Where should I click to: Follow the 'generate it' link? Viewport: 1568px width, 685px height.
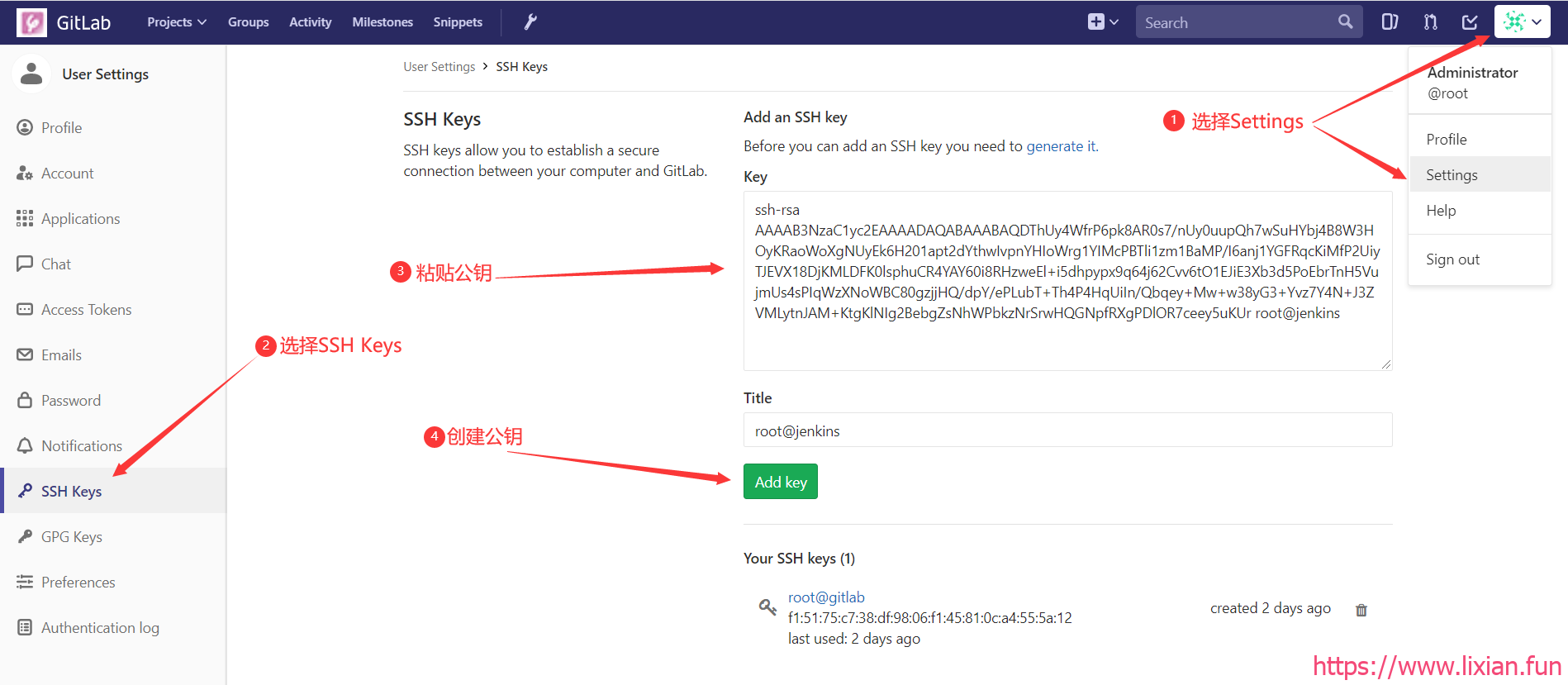1061,146
